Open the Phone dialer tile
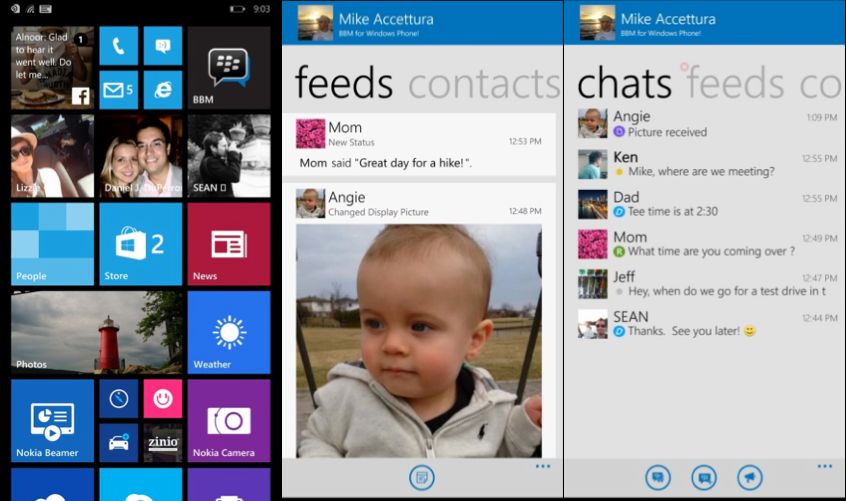 click(x=119, y=46)
